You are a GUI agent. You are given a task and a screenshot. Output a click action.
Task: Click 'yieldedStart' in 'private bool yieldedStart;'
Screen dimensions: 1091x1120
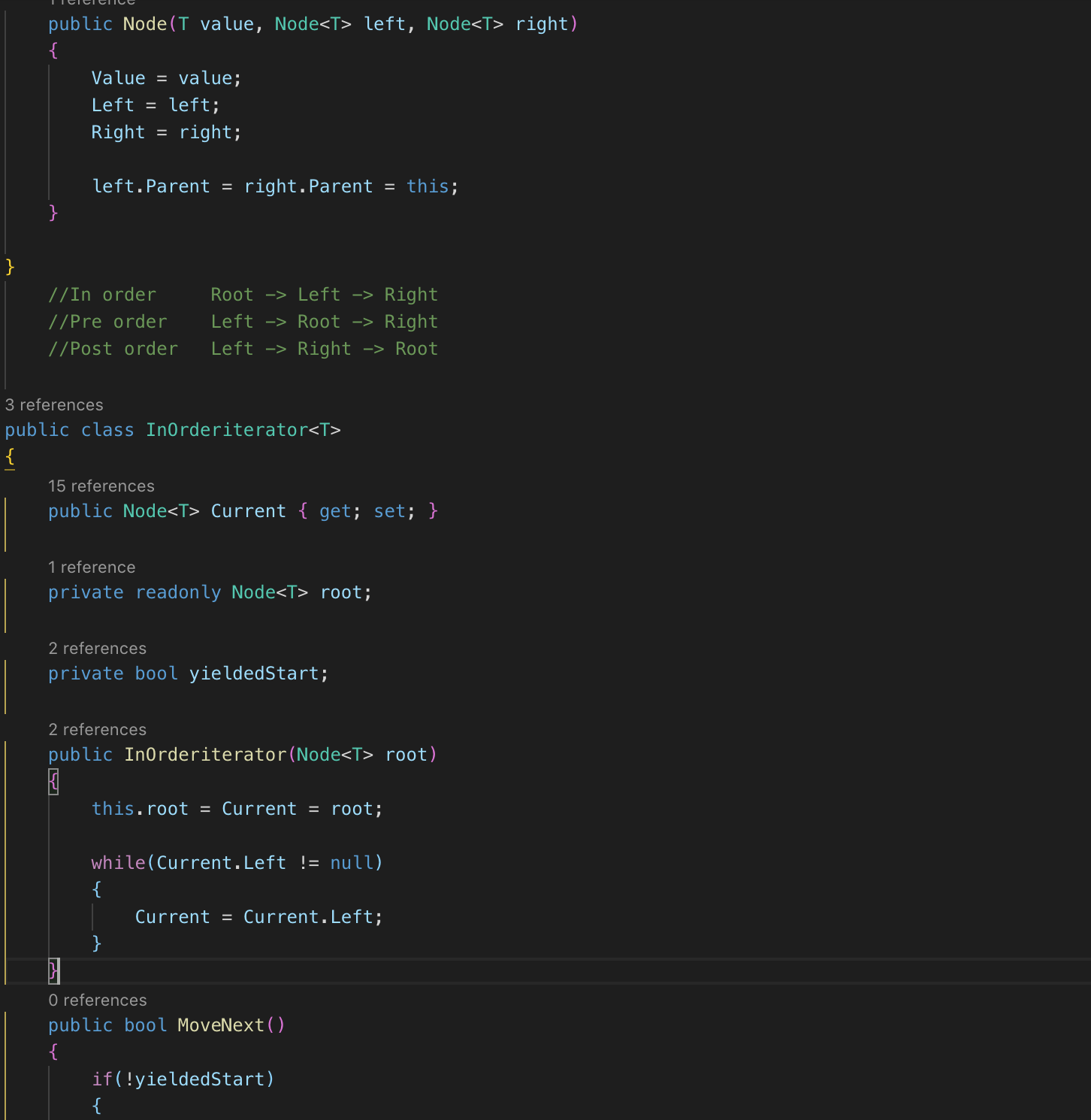tap(254, 674)
